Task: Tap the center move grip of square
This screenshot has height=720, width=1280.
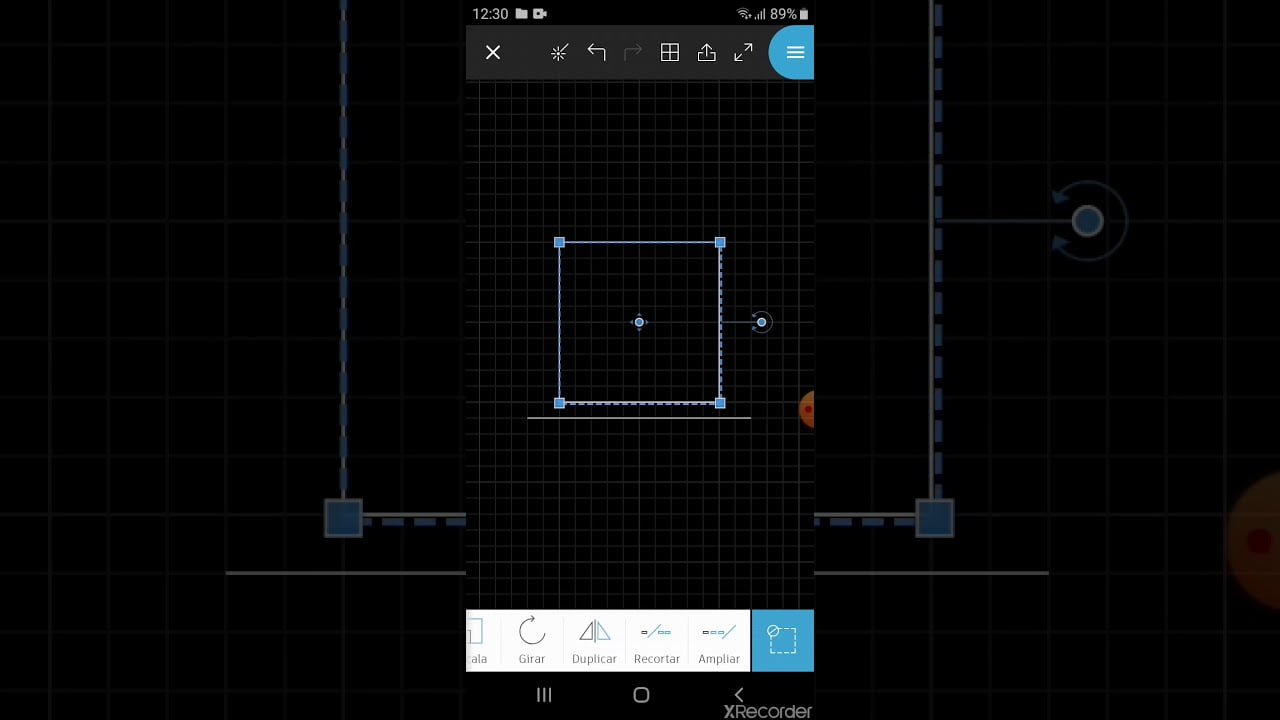Action: pyautogui.click(x=639, y=322)
